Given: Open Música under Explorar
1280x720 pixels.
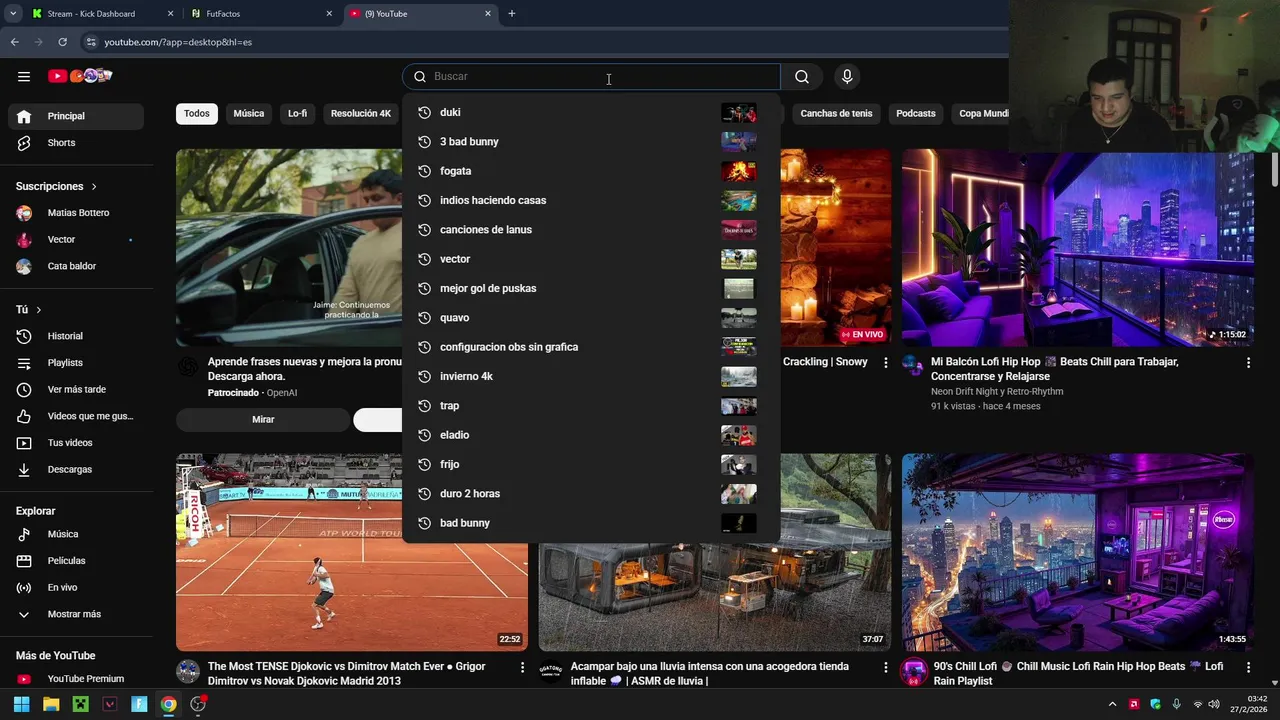Looking at the screenshot, I should click(x=76, y=534).
